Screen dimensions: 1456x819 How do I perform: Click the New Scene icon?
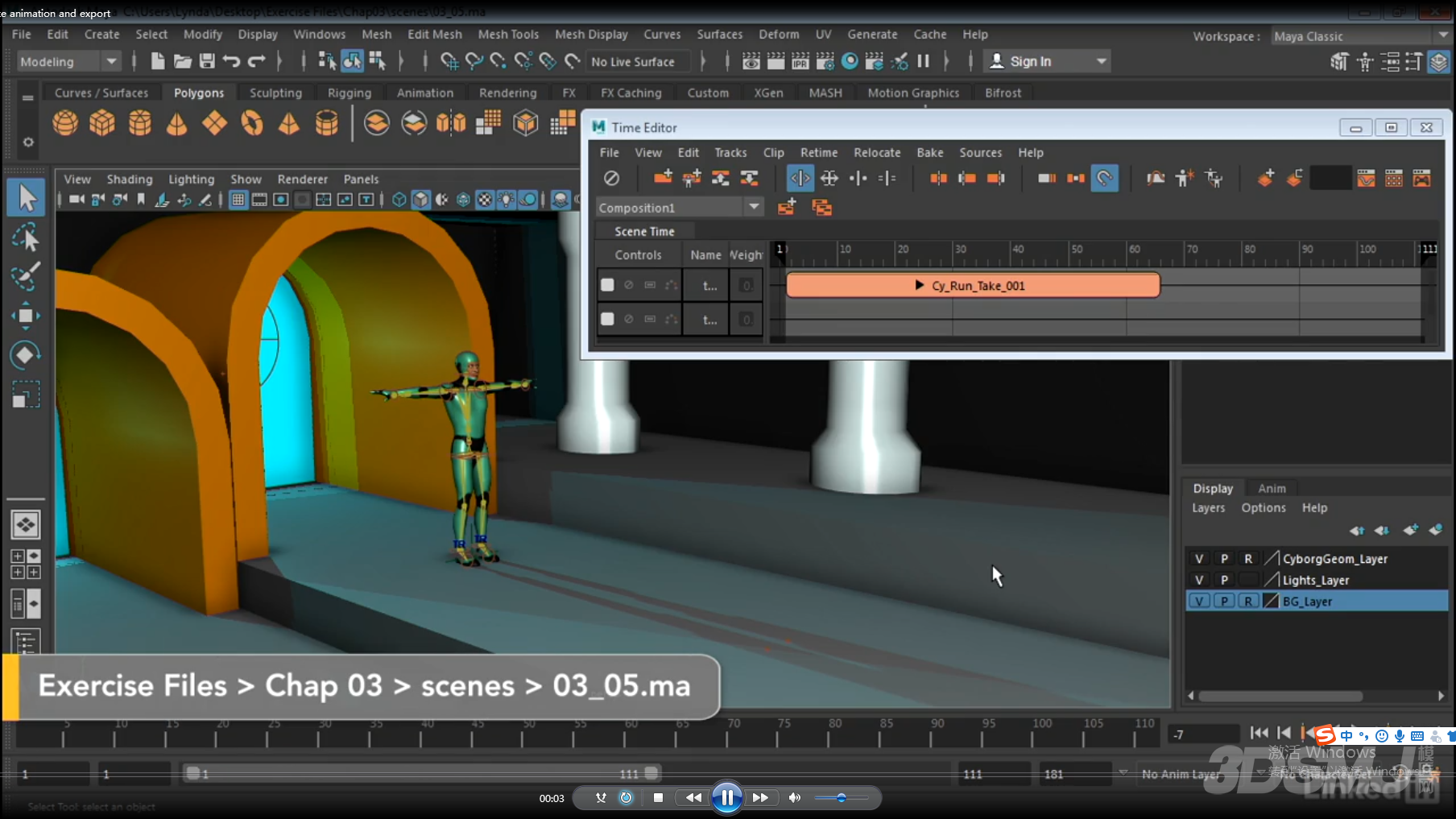158,61
